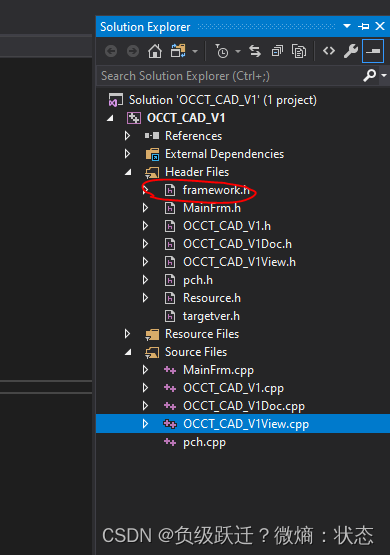Select the Source Files folder
The width and height of the screenshot is (390, 555).
(196, 352)
